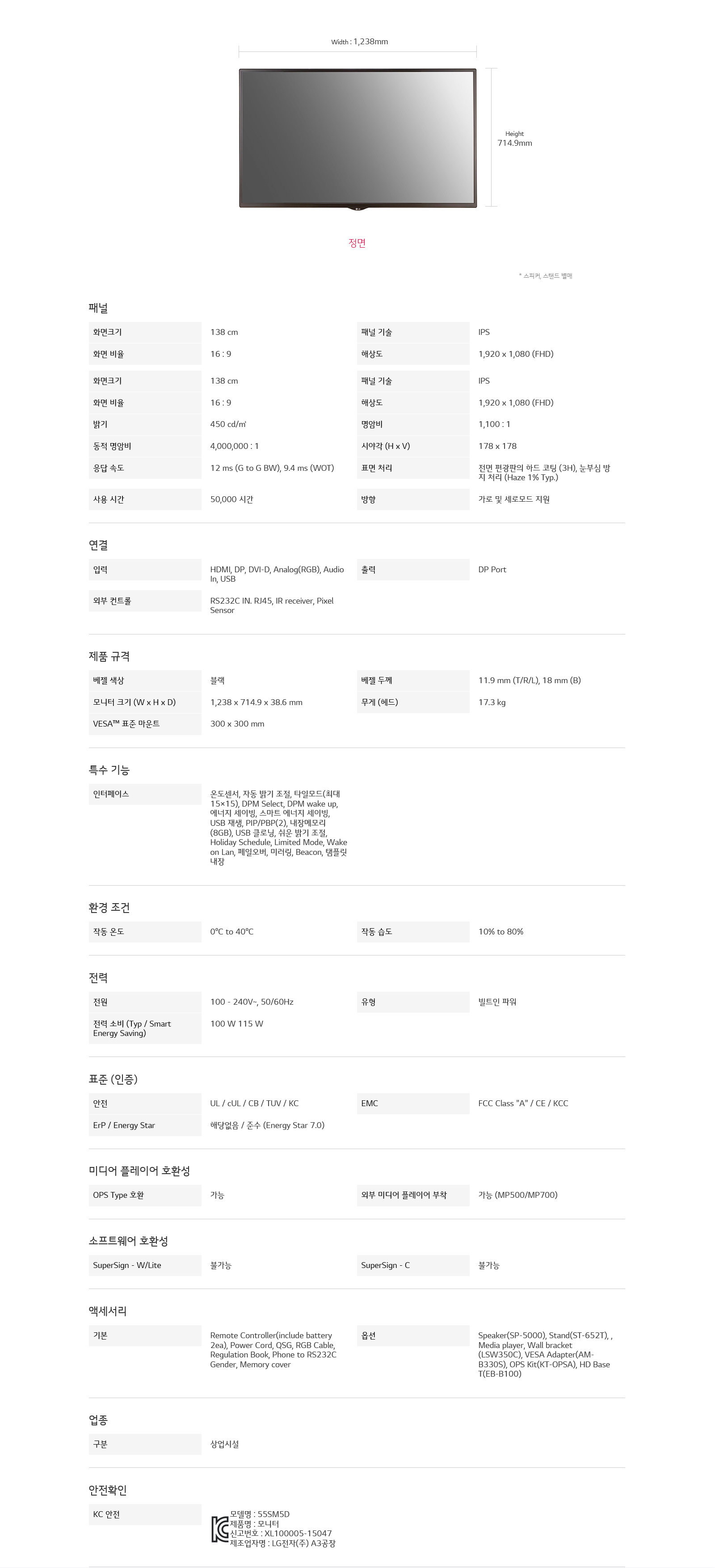
Task: Click the ErP / Energy Star row label
Action: click(x=124, y=1125)
